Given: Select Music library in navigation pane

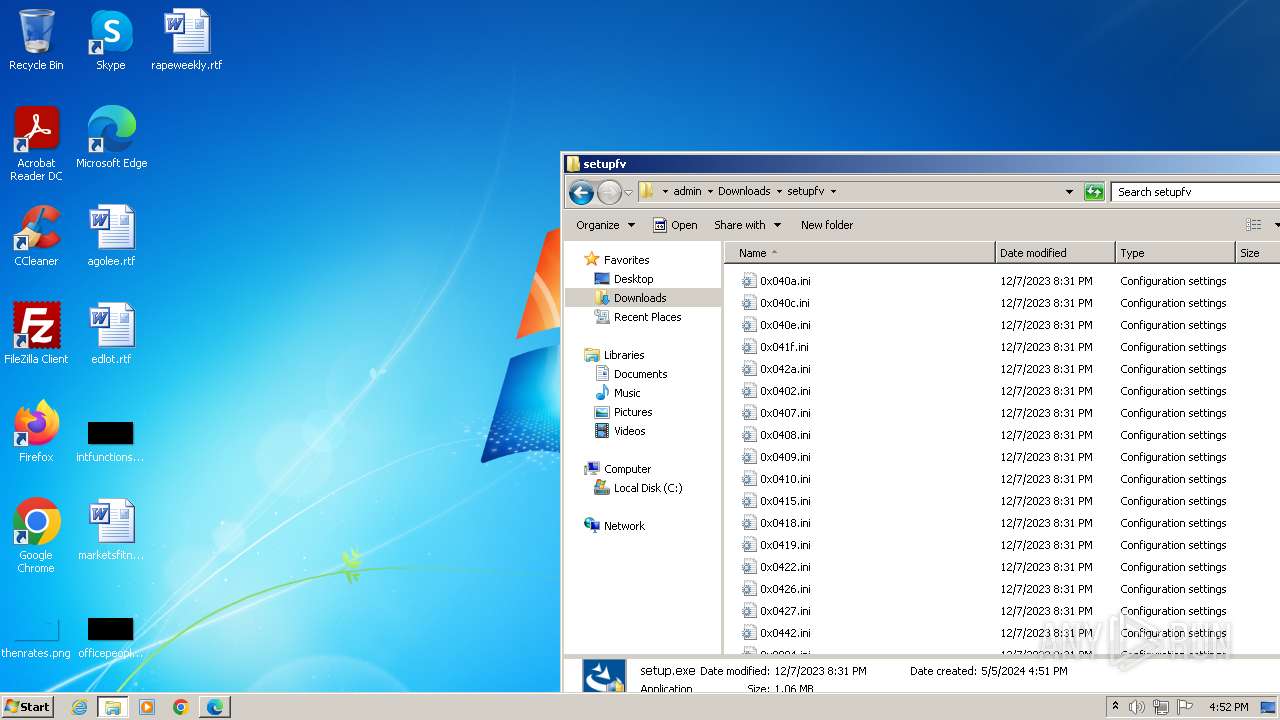Looking at the screenshot, I should point(618,393).
